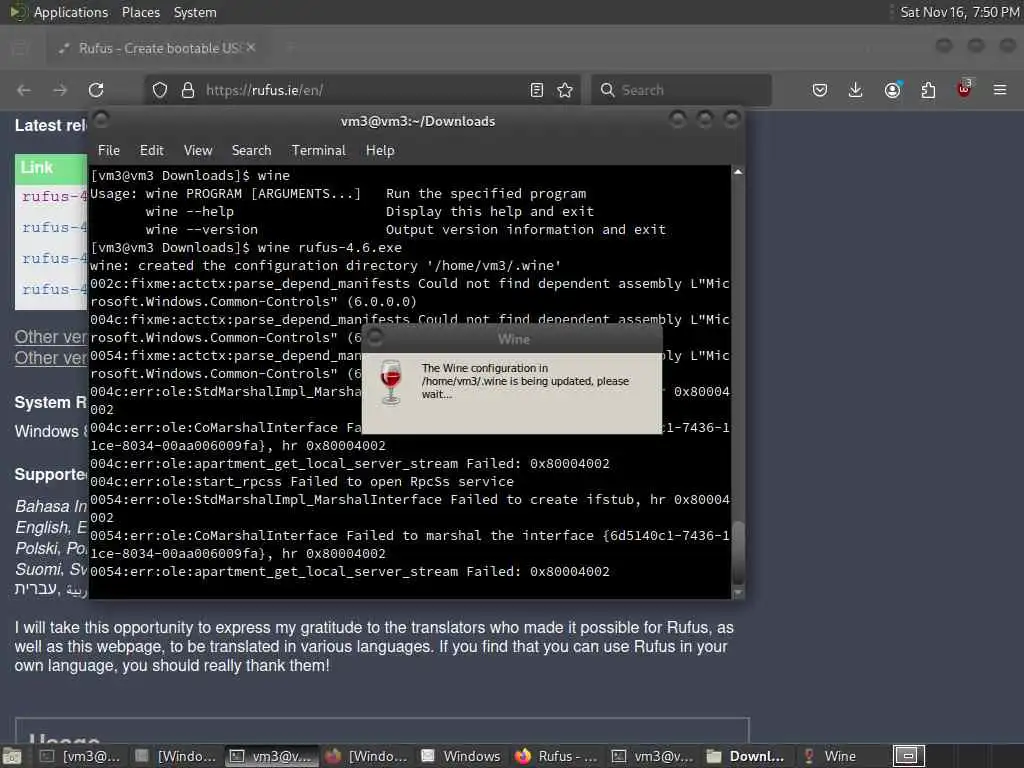This screenshot has width=1024, height=768.
Task: Click the clock Sat Nov 16, 7:50 PM
Action: [959, 12]
